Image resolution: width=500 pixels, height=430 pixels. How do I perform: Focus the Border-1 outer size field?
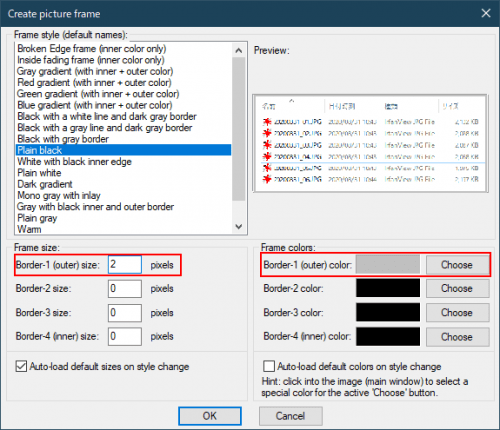pos(125,265)
